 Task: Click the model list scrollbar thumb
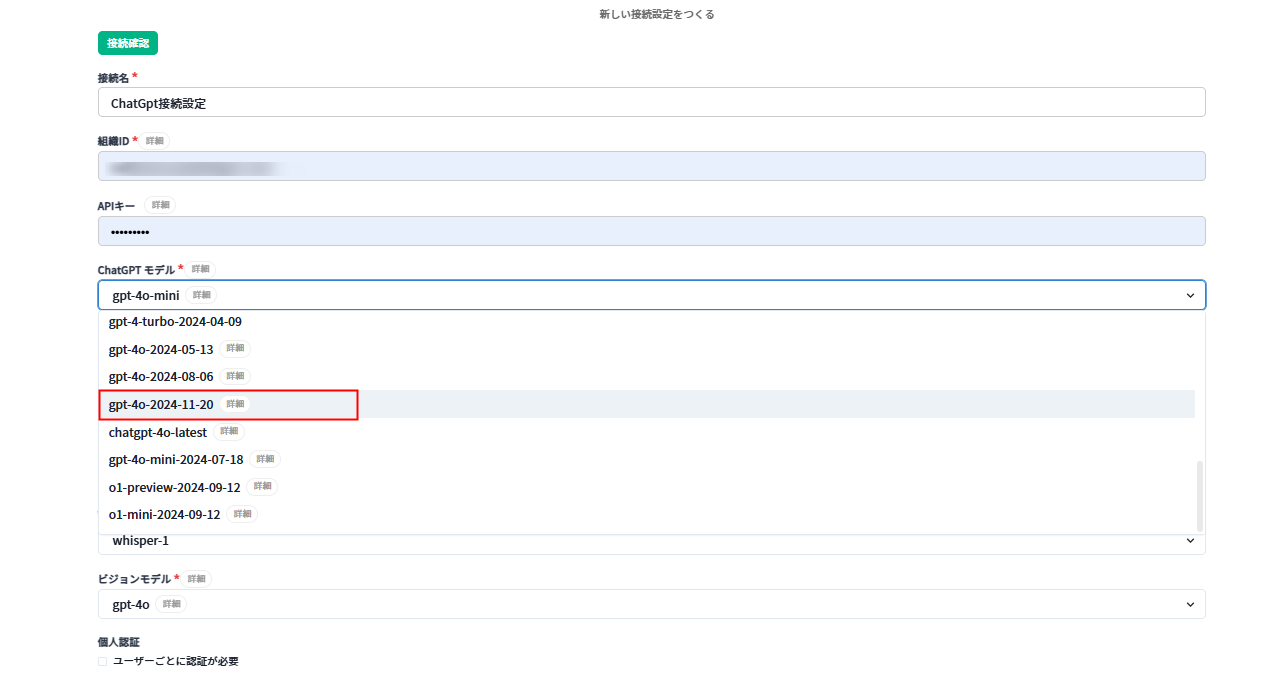point(1200,496)
